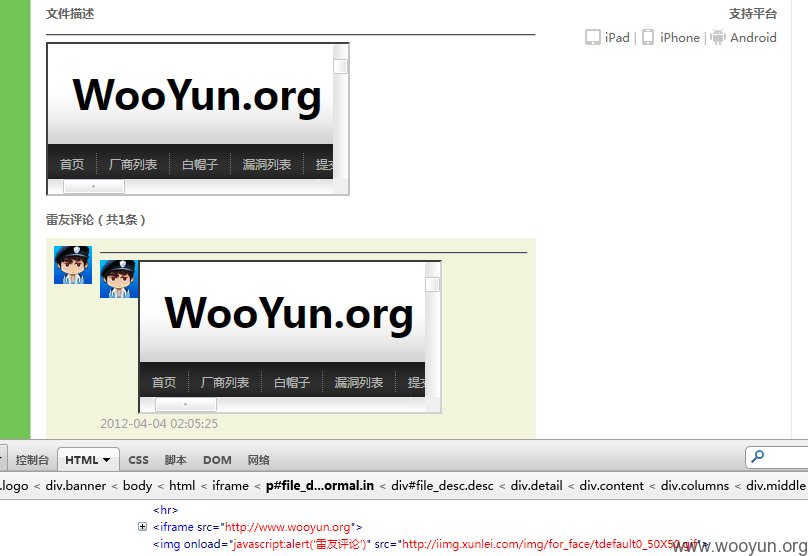This screenshot has width=808, height=556.
Task: Select div.content in the breadcrumb path
Action: coord(611,485)
